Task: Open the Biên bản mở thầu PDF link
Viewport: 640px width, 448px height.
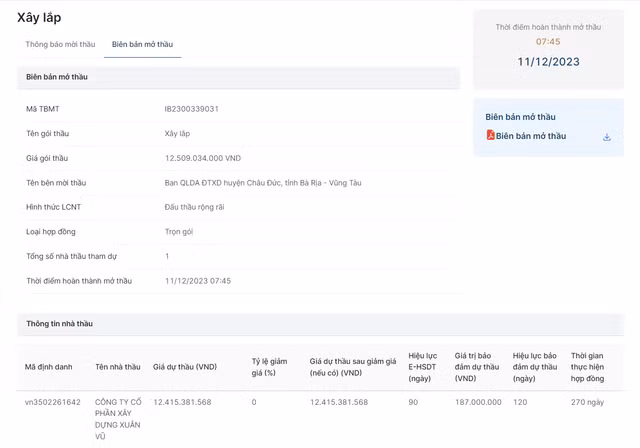Action: 530,136
